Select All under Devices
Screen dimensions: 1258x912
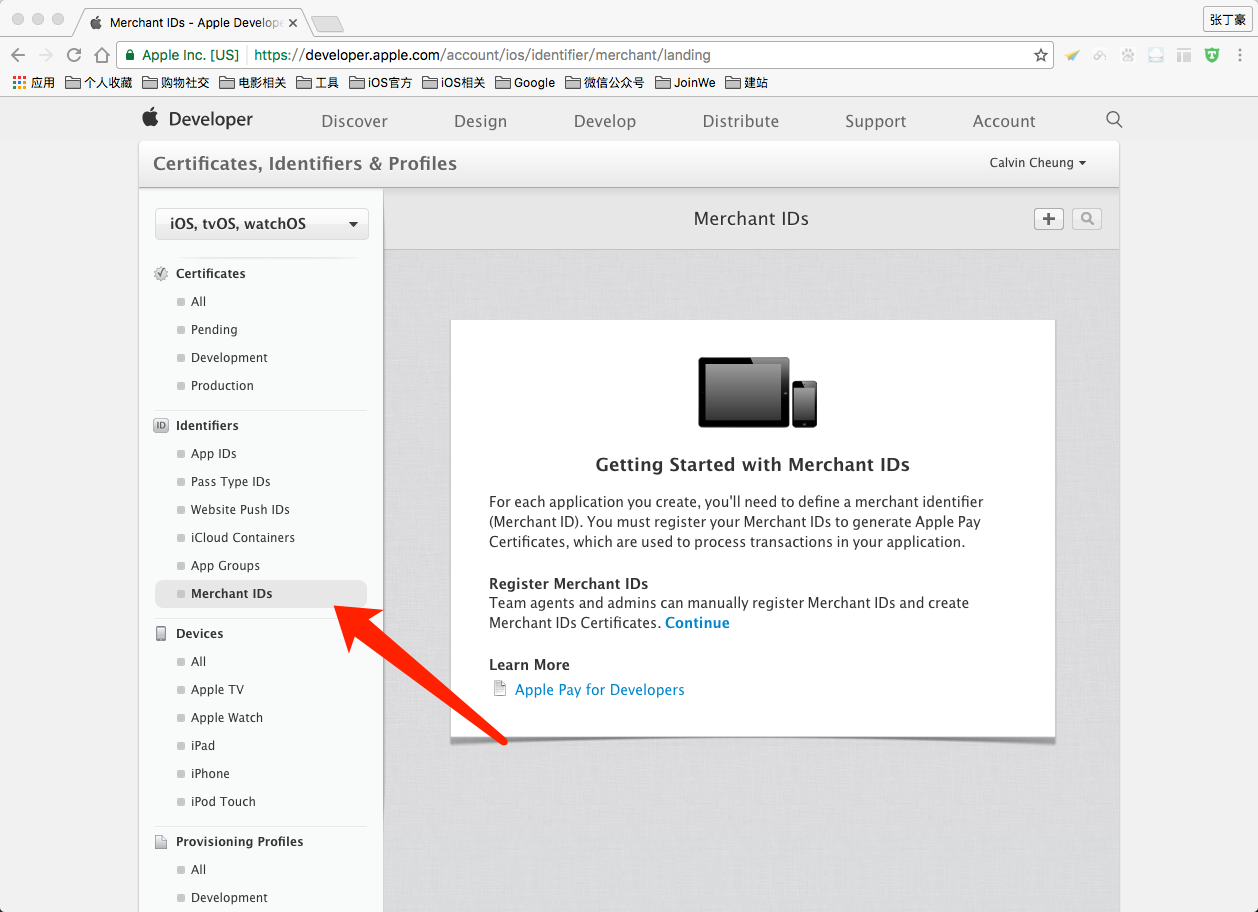(198, 661)
